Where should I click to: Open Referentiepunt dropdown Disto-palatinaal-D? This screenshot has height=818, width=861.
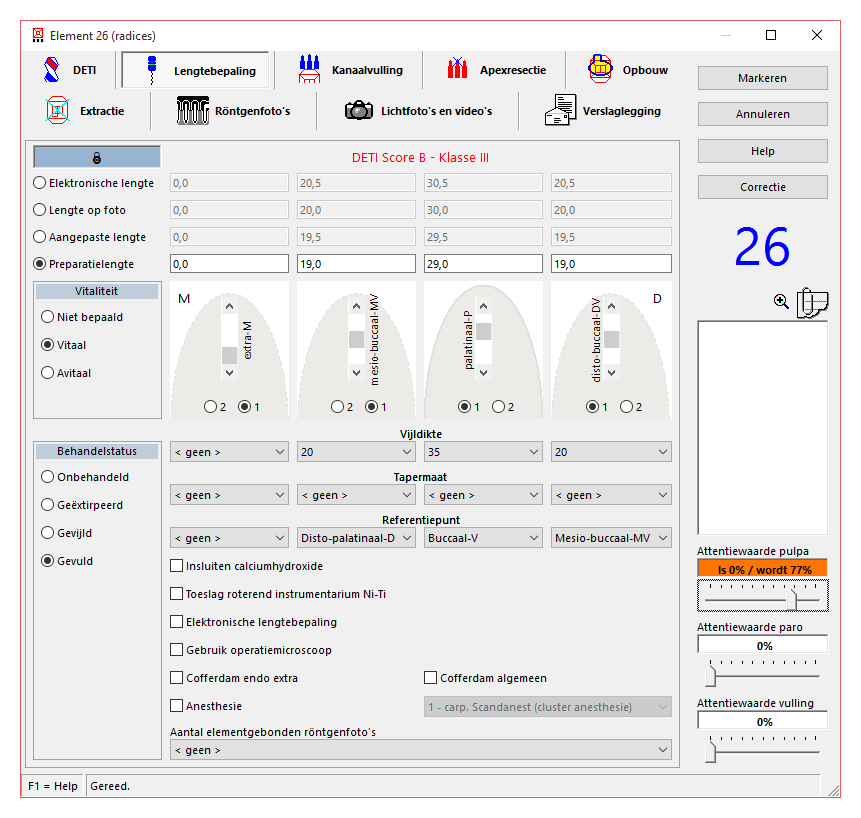(356, 538)
